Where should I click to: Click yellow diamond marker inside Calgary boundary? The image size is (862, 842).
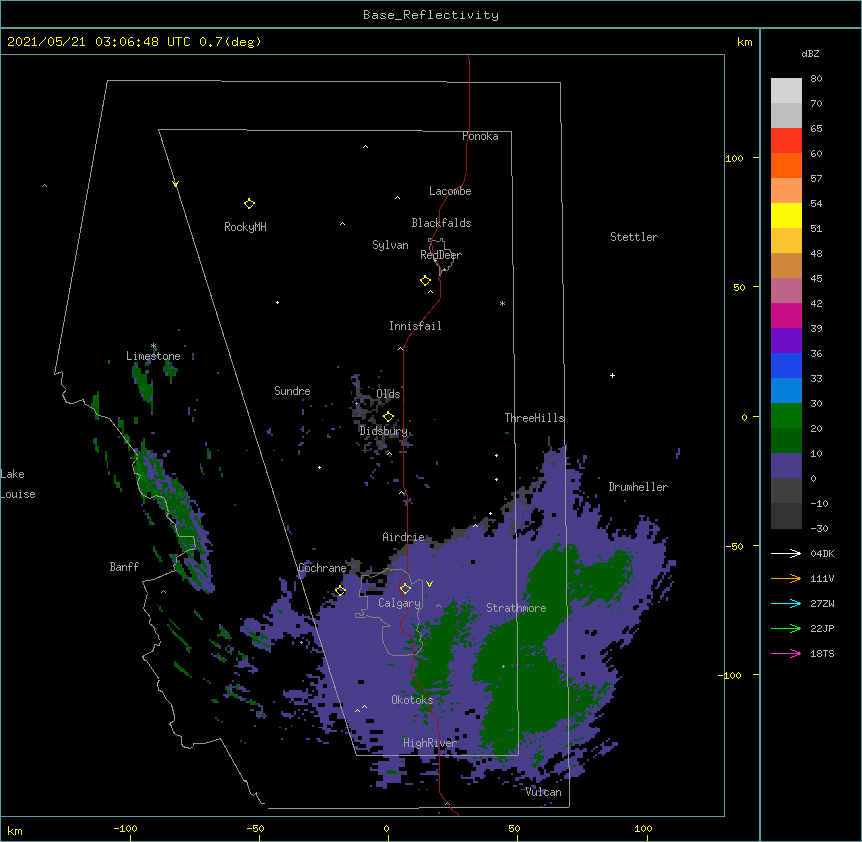coord(405,589)
